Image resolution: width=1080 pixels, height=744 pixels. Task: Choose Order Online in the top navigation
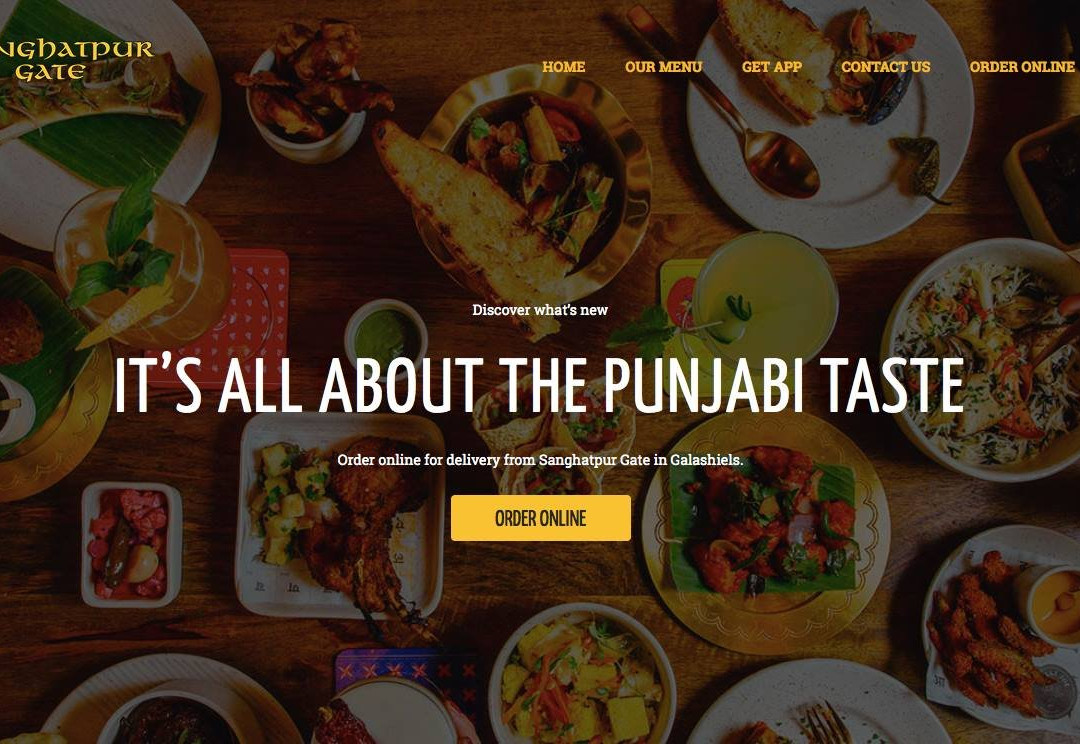click(x=1021, y=67)
